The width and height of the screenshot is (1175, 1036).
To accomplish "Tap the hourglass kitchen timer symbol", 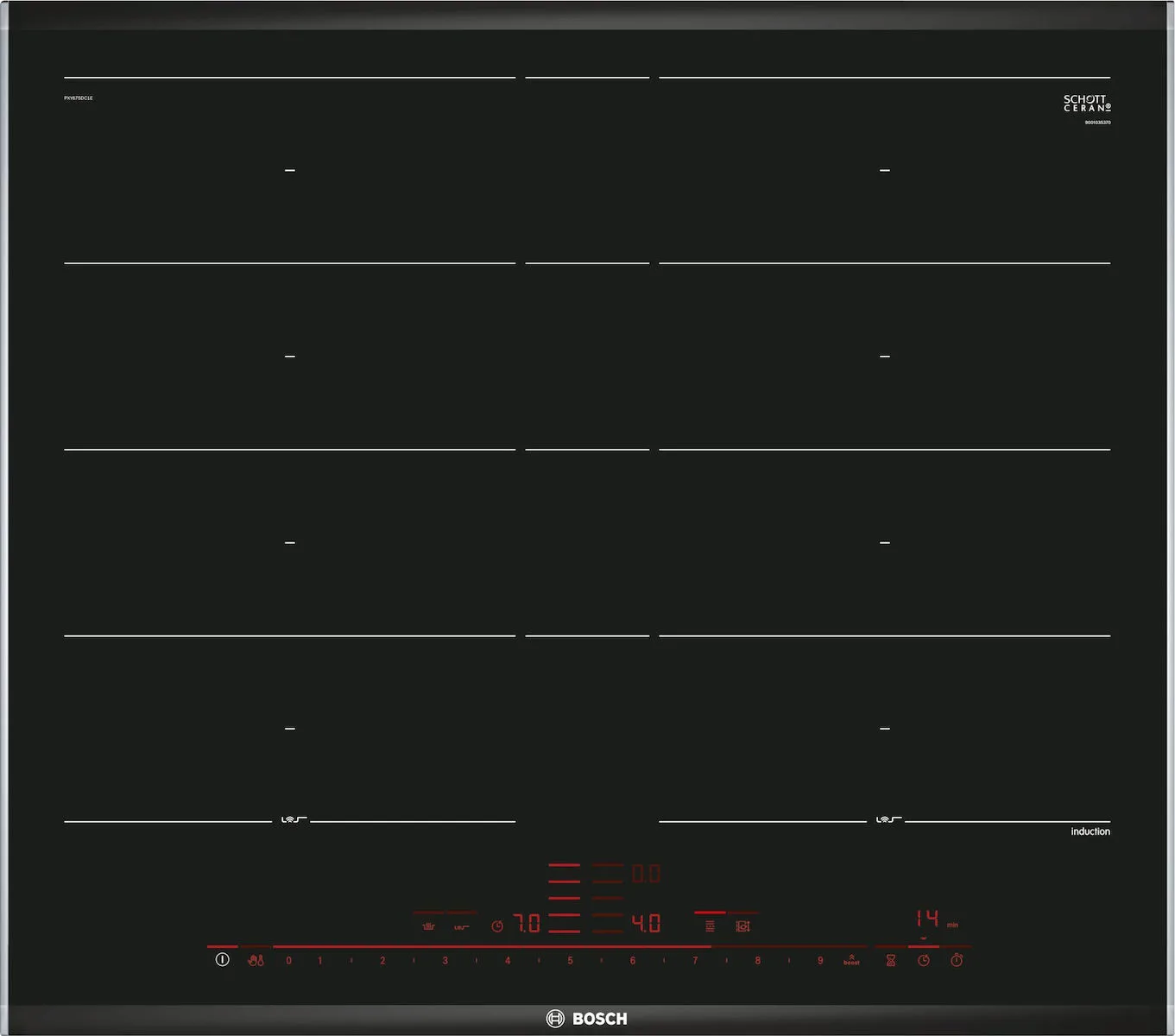I will click(x=891, y=960).
